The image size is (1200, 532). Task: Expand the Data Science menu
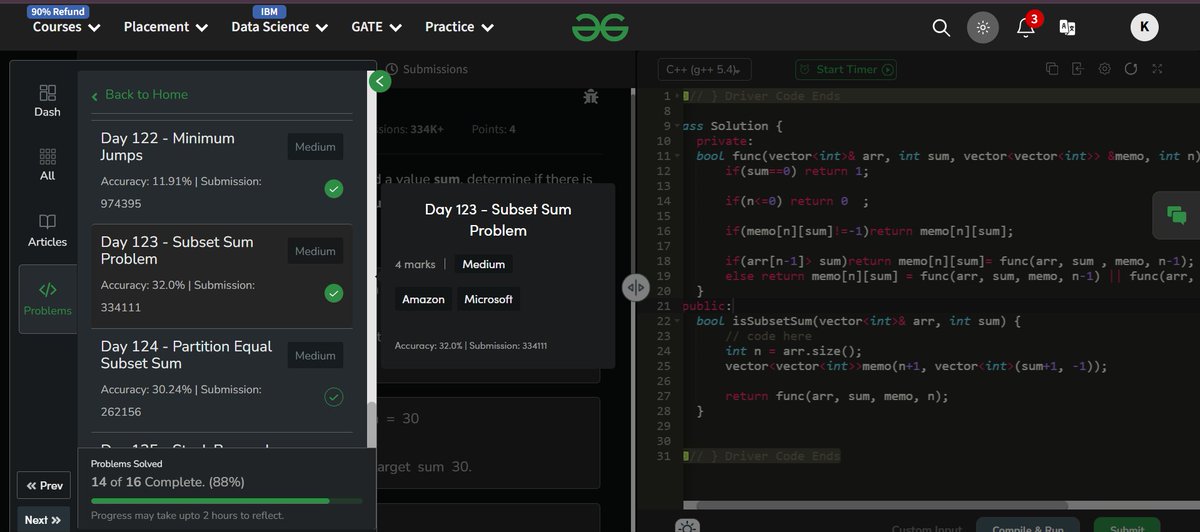click(281, 27)
